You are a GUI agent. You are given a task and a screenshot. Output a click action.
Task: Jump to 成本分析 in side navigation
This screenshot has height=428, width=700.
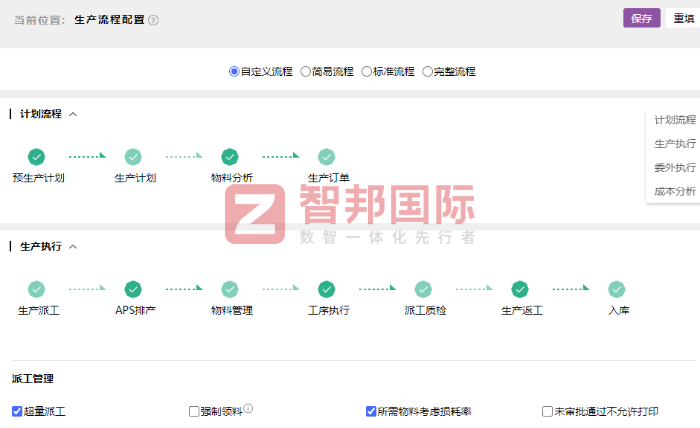tap(675, 191)
